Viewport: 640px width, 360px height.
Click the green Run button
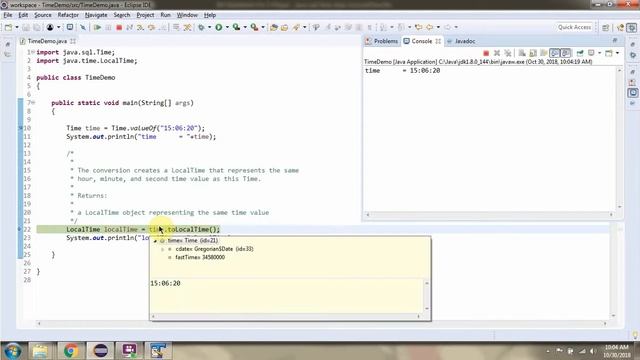(219, 27)
